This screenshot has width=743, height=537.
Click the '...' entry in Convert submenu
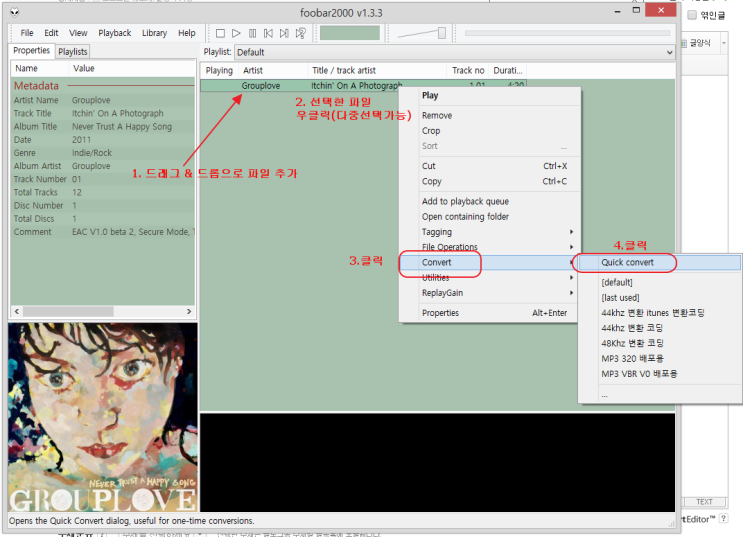tap(660, 394)
